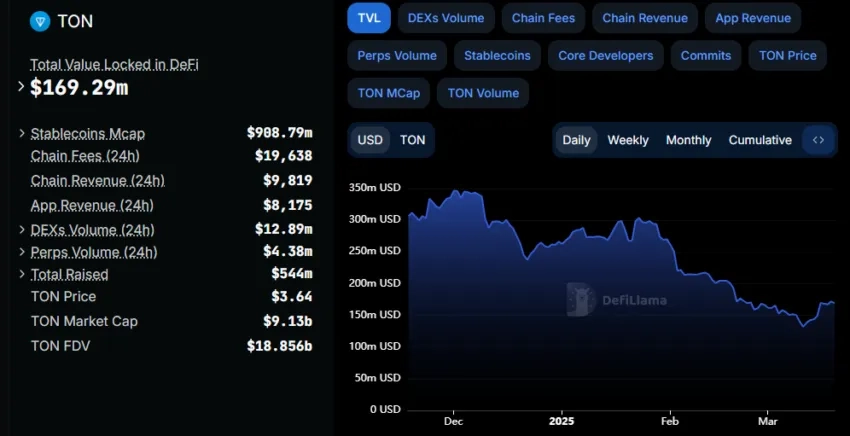Switch the chart denomination to TON

tap(413, 140)
